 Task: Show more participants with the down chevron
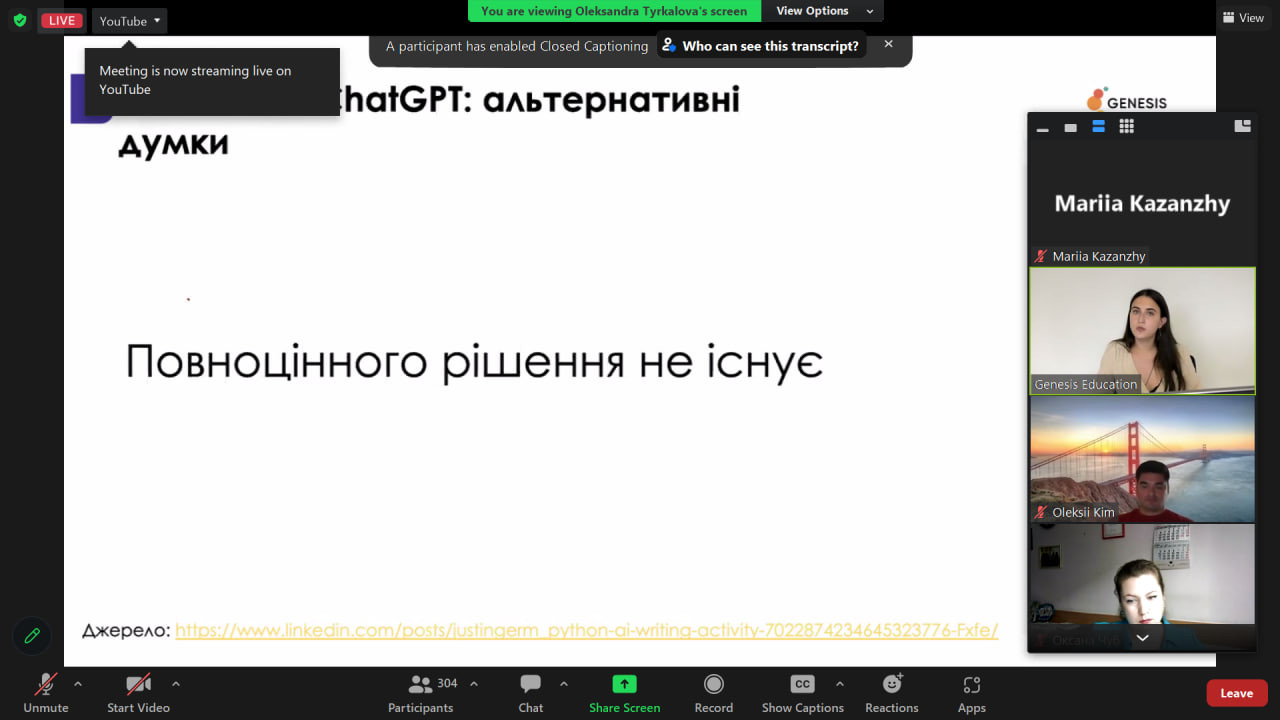click(1142, 637)
